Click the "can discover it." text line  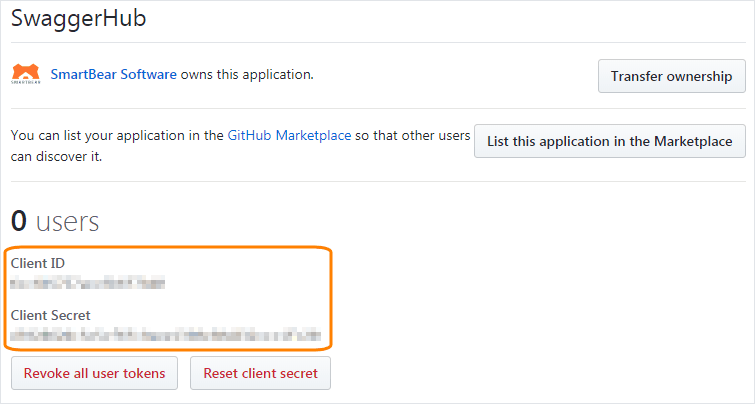click(x=56, y=156)
